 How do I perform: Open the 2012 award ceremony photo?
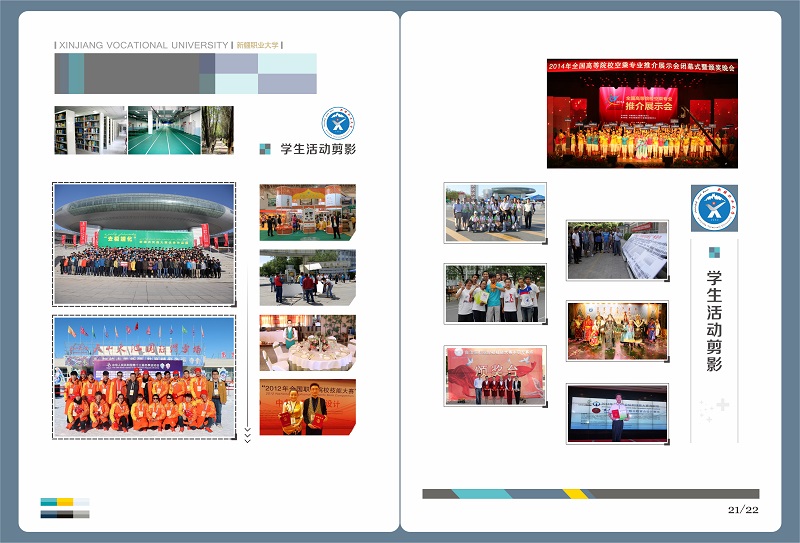click(307, 406)
